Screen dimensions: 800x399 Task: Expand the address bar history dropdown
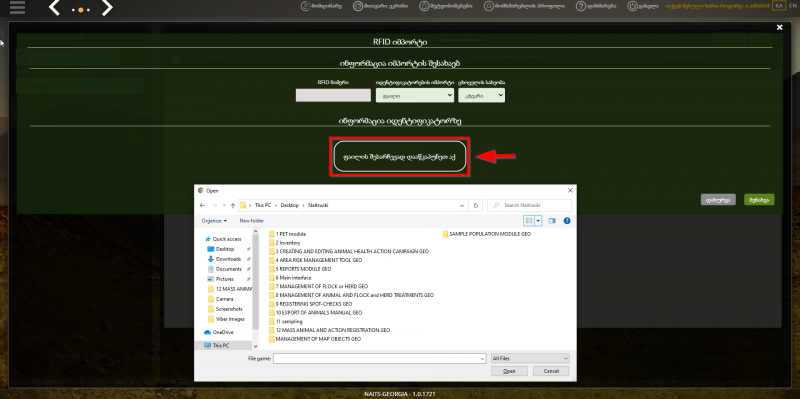[462, 205]
